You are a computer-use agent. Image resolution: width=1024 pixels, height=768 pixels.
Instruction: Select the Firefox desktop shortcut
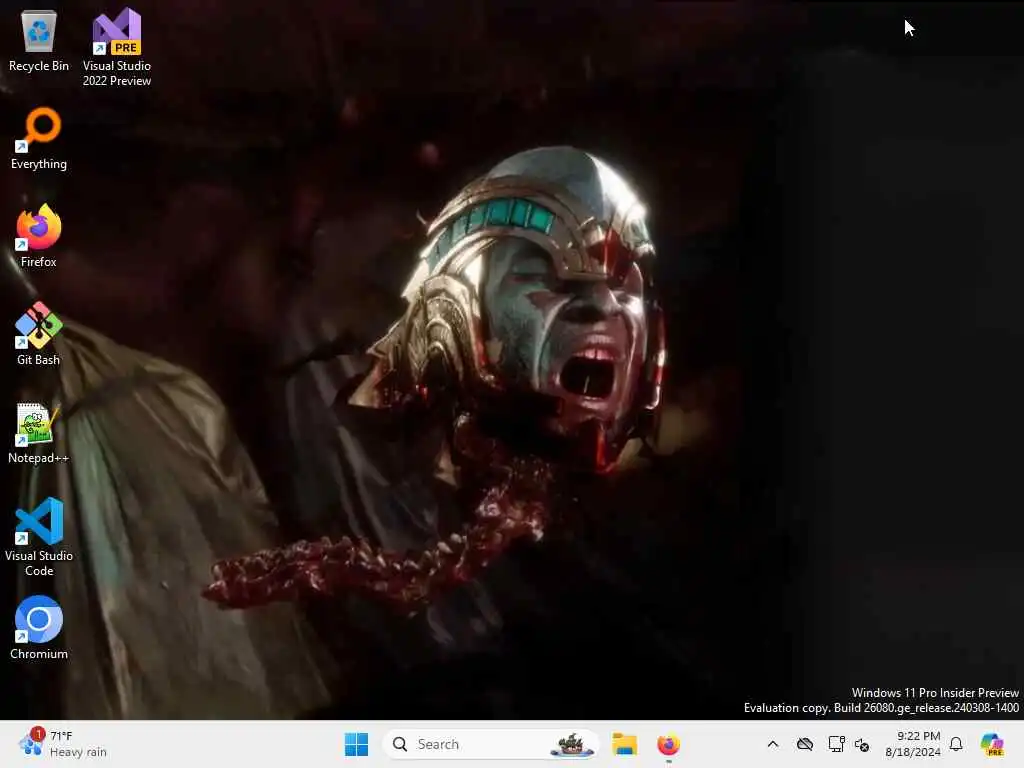[39, 236]
